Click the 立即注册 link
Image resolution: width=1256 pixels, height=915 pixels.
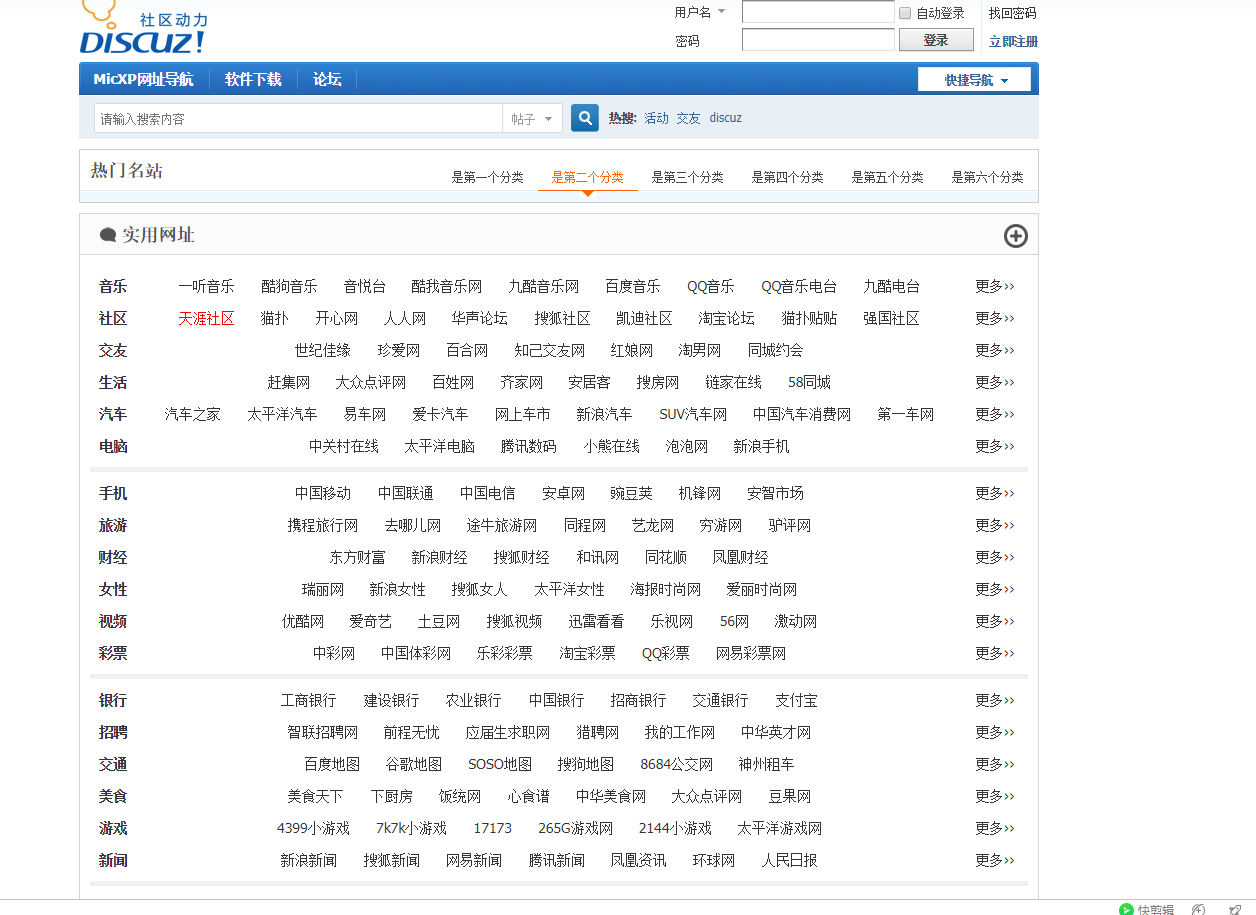tap(1013, 41)
